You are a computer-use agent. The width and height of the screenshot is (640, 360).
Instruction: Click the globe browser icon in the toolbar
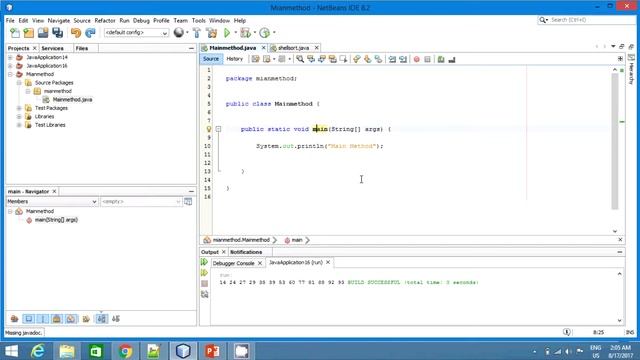(178, 33)
